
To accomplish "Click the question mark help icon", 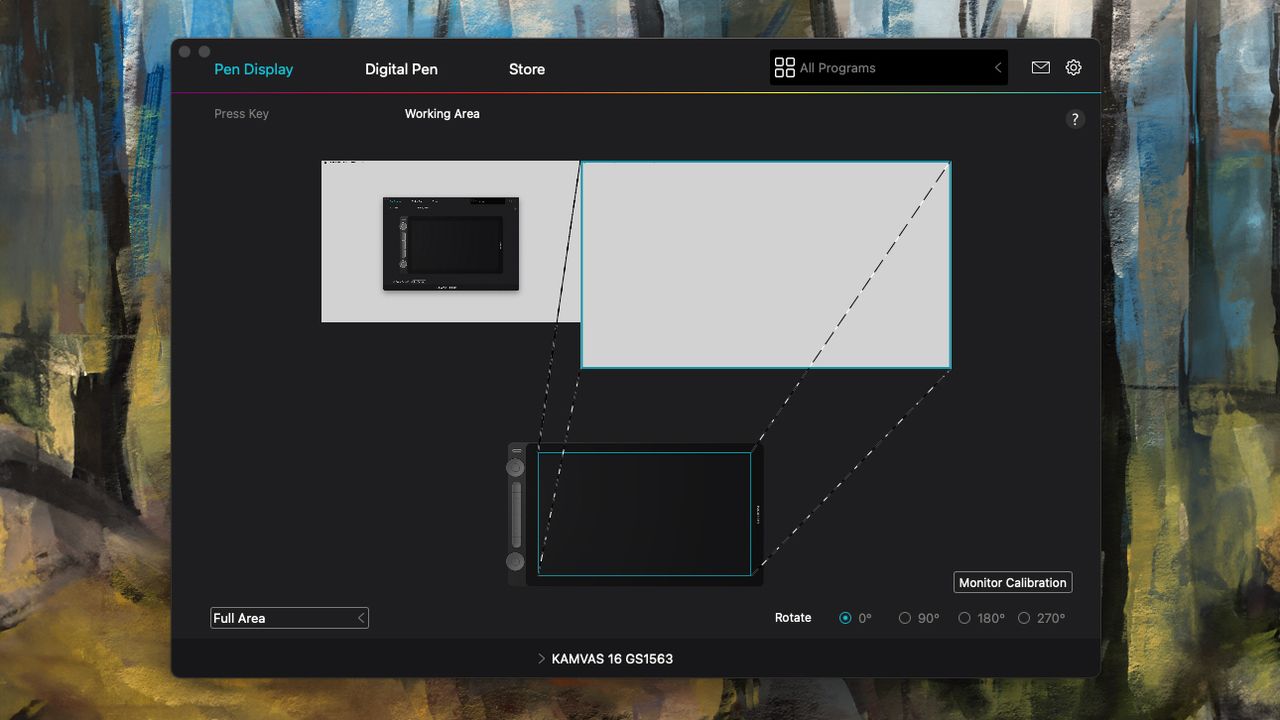I will tap(1075, 119).
